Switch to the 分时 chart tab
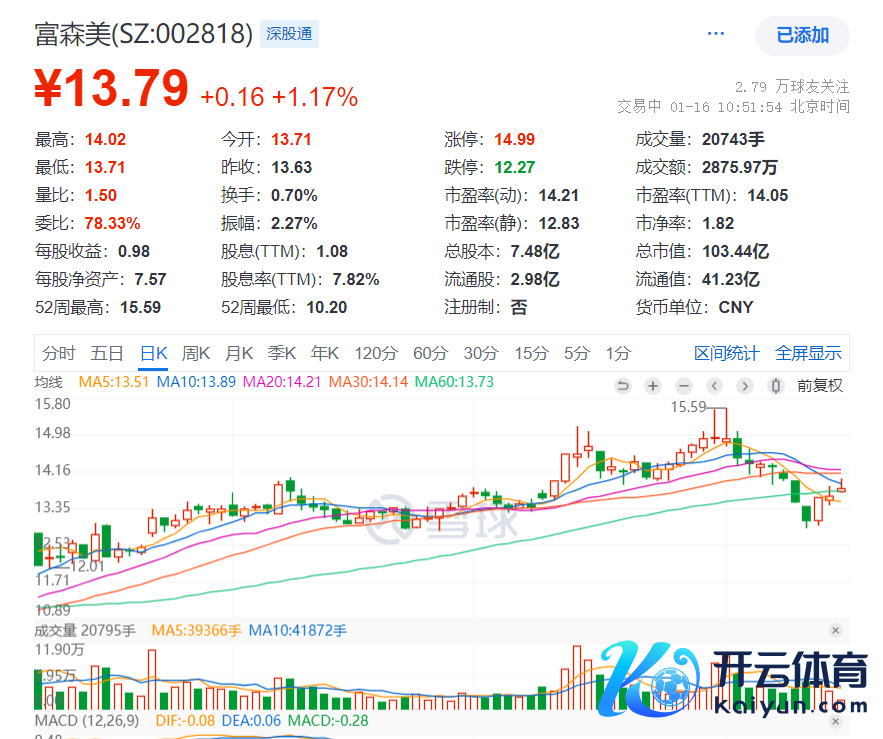 (59, 353)
